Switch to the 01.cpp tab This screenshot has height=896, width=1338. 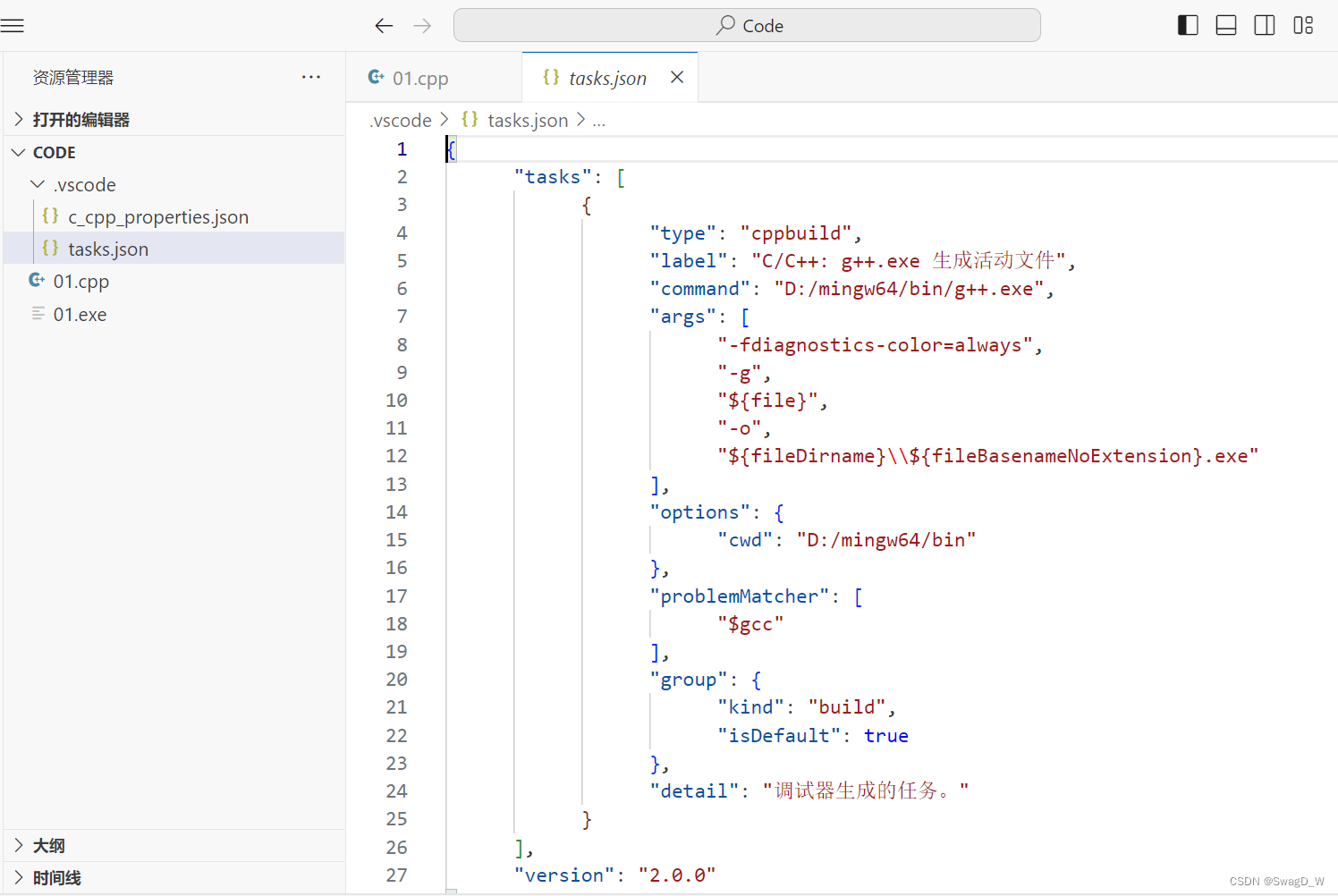tap(420, 78)
